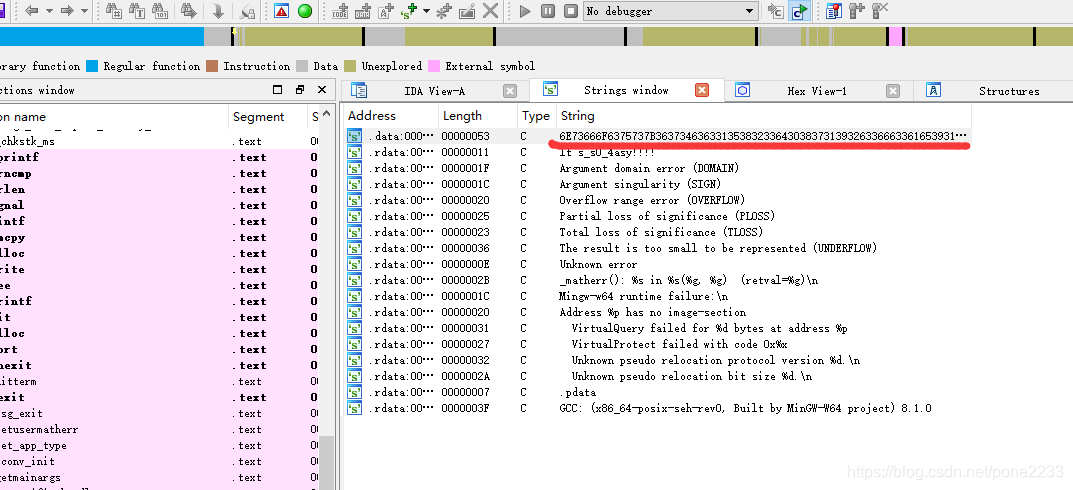
Task: Jump back with the left arrow
Action: 31,11
